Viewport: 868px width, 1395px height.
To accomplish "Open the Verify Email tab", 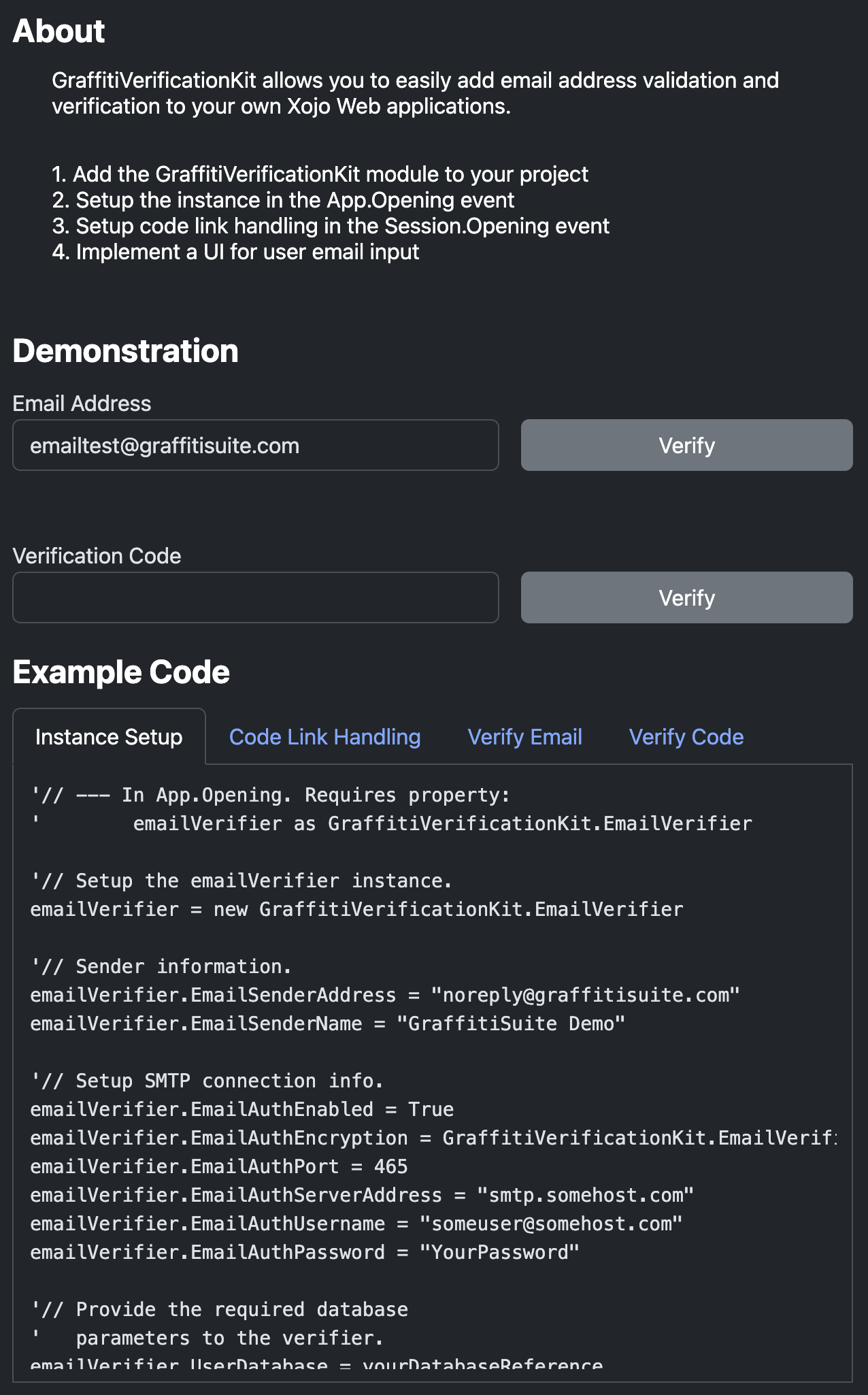I will (x=524, y=737).
